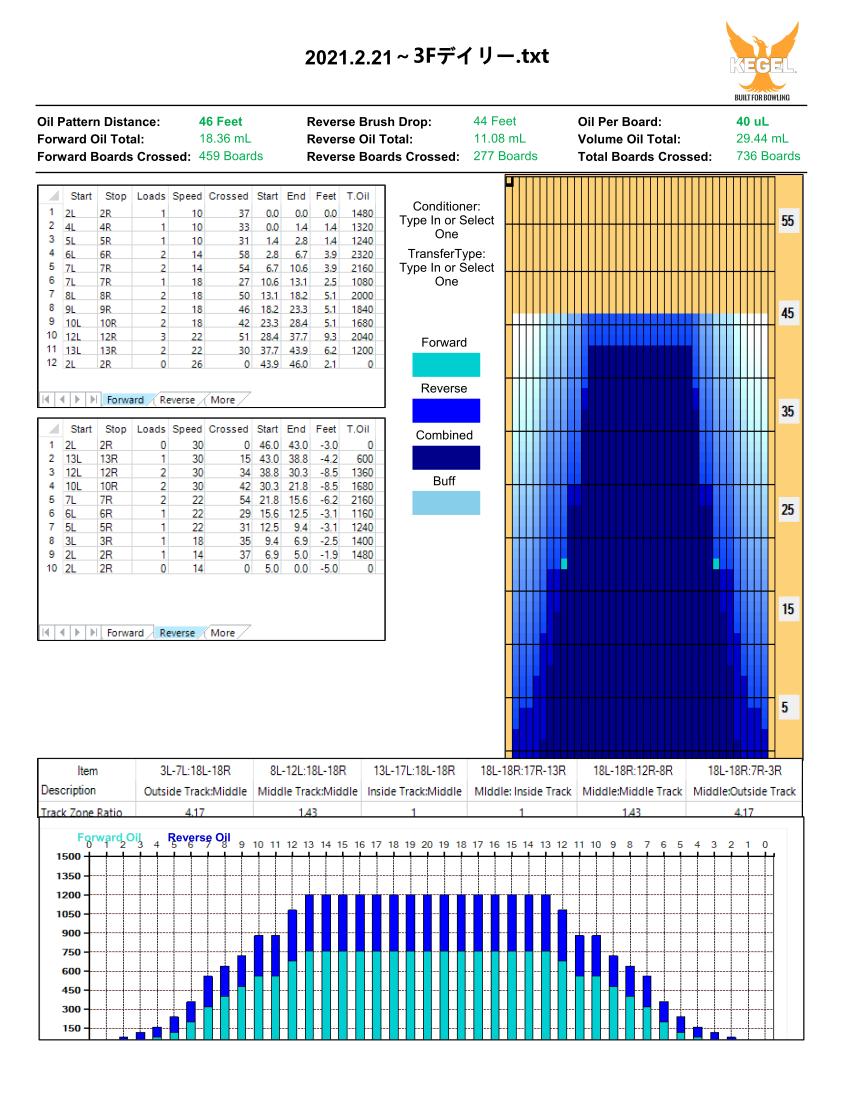This screenshot has width=851, height=1101.
Task: Click the 'Inside Track:Middle' description
Action: [x=414, y=791]
